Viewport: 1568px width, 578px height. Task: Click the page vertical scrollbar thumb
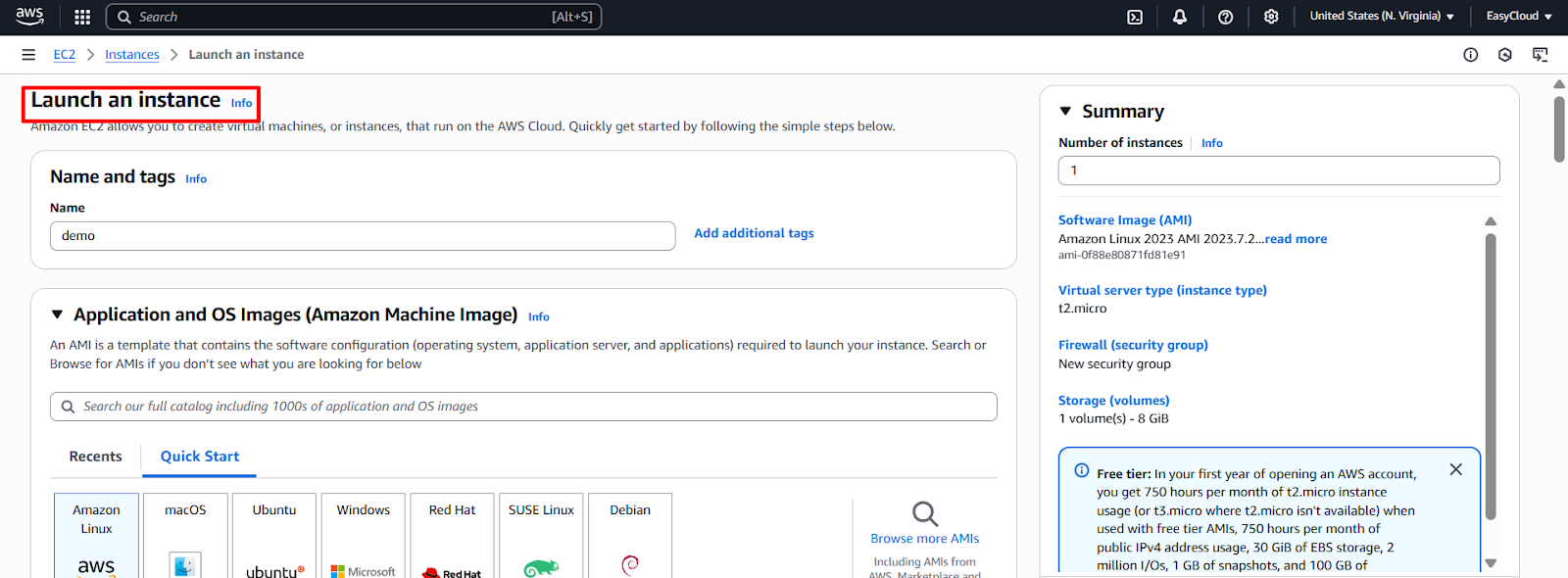[x=1559, y=128]
